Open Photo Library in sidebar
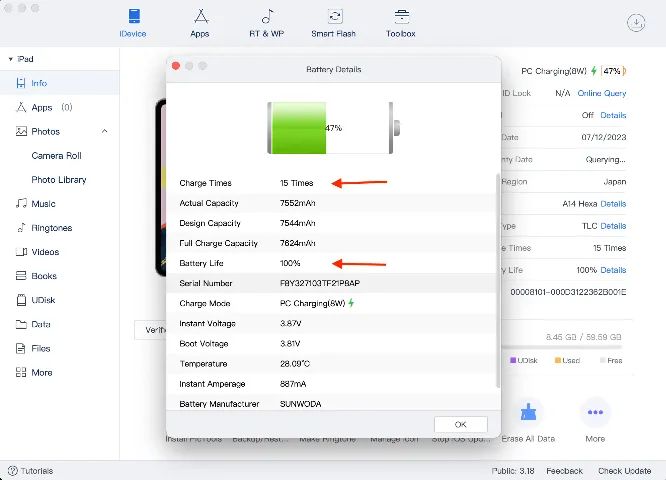 click(x=59, y=180)
